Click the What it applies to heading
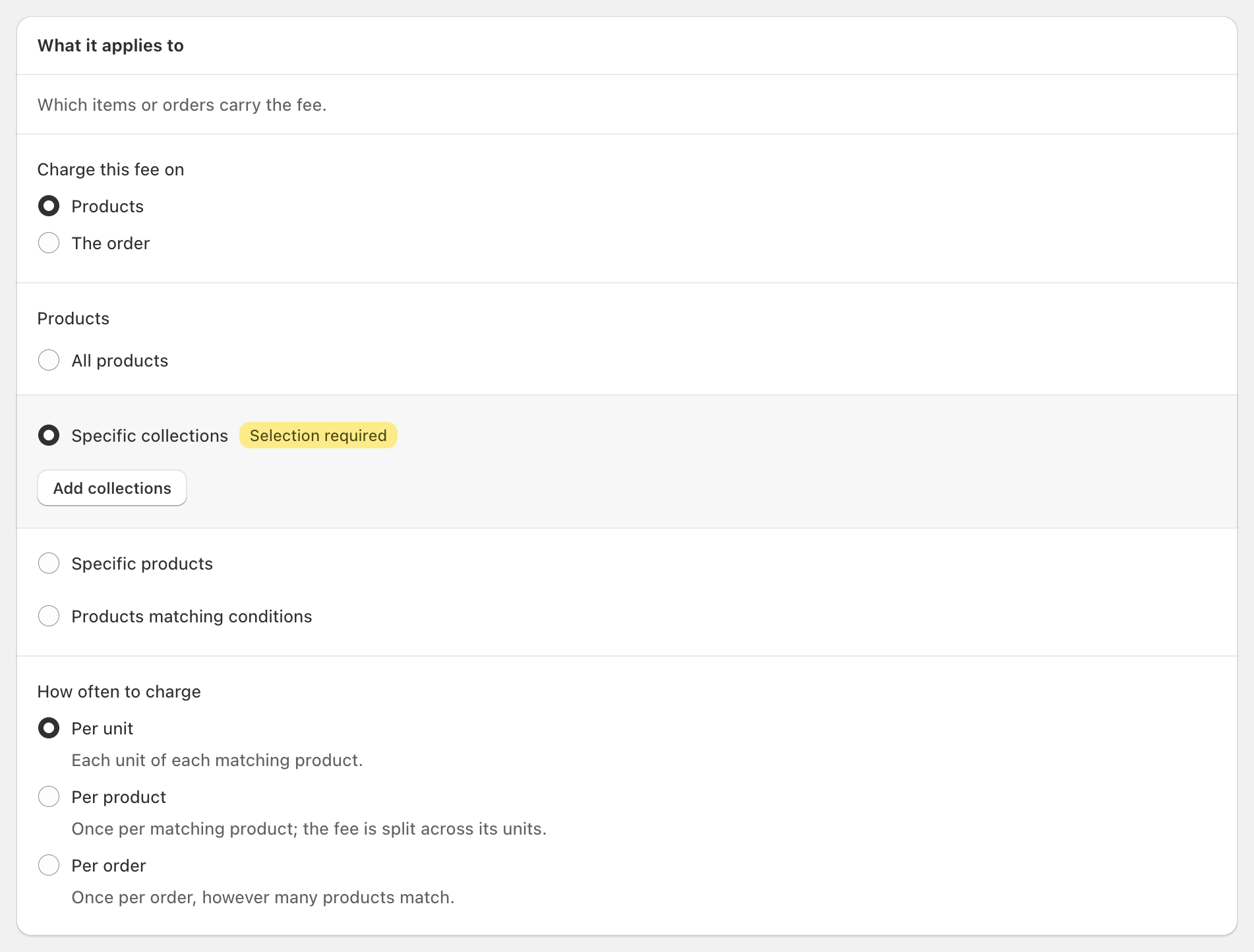This screenshot has width=1254, height=952. tap(111, 45)
